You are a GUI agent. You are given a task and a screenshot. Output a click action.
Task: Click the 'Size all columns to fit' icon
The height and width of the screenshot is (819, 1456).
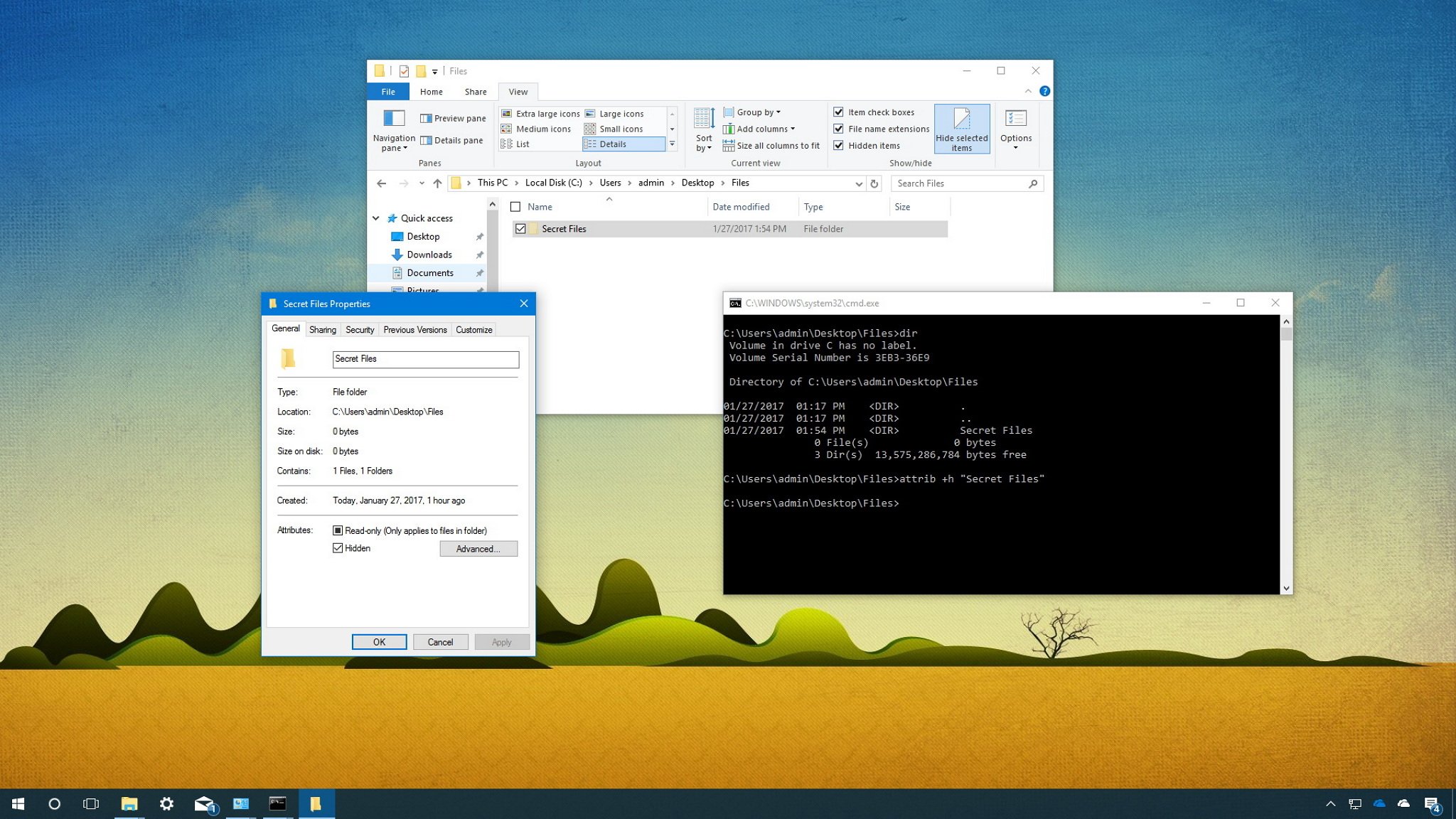coord(725,144)
